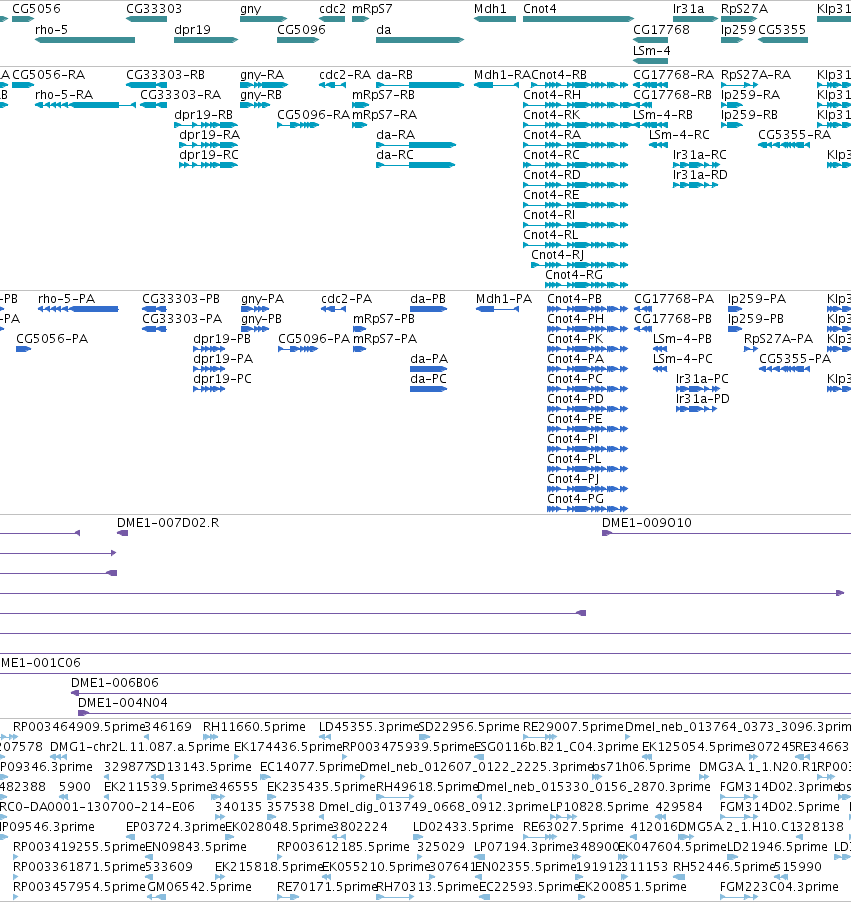Click transcript gny-RB

pos(261,94)
